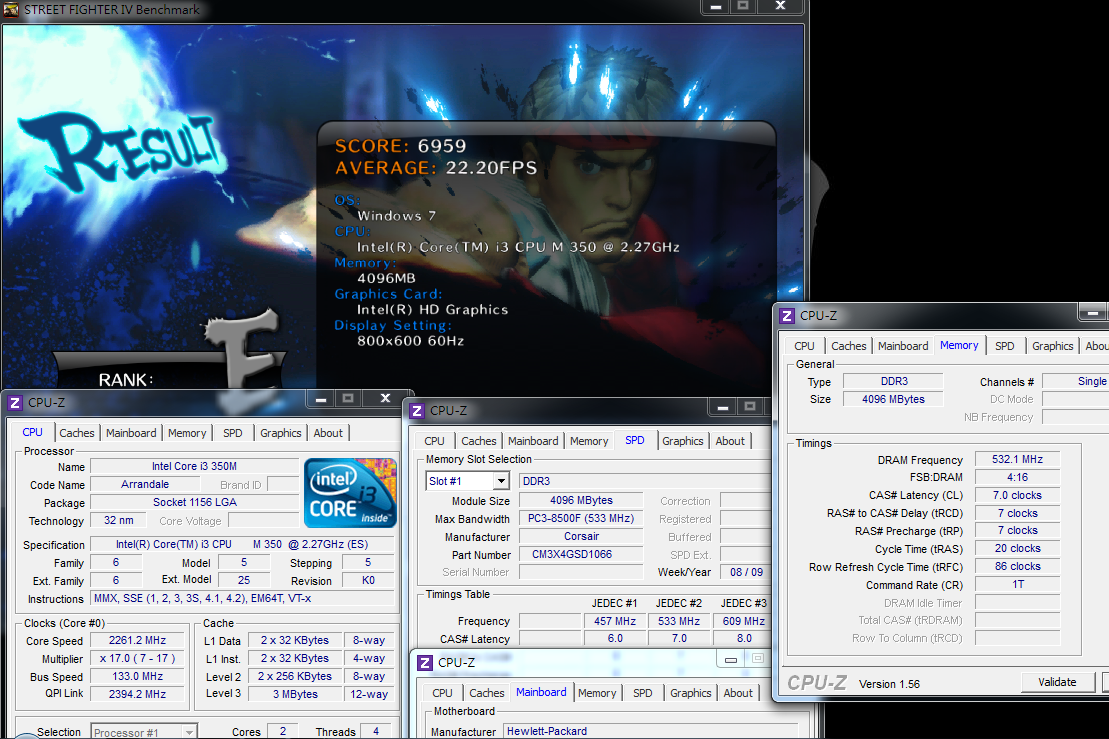This screenshot has height=739, width=1109.
Task: Click the JEDEC #1 frequency "457 MHz"
Action: click(615, 621)
